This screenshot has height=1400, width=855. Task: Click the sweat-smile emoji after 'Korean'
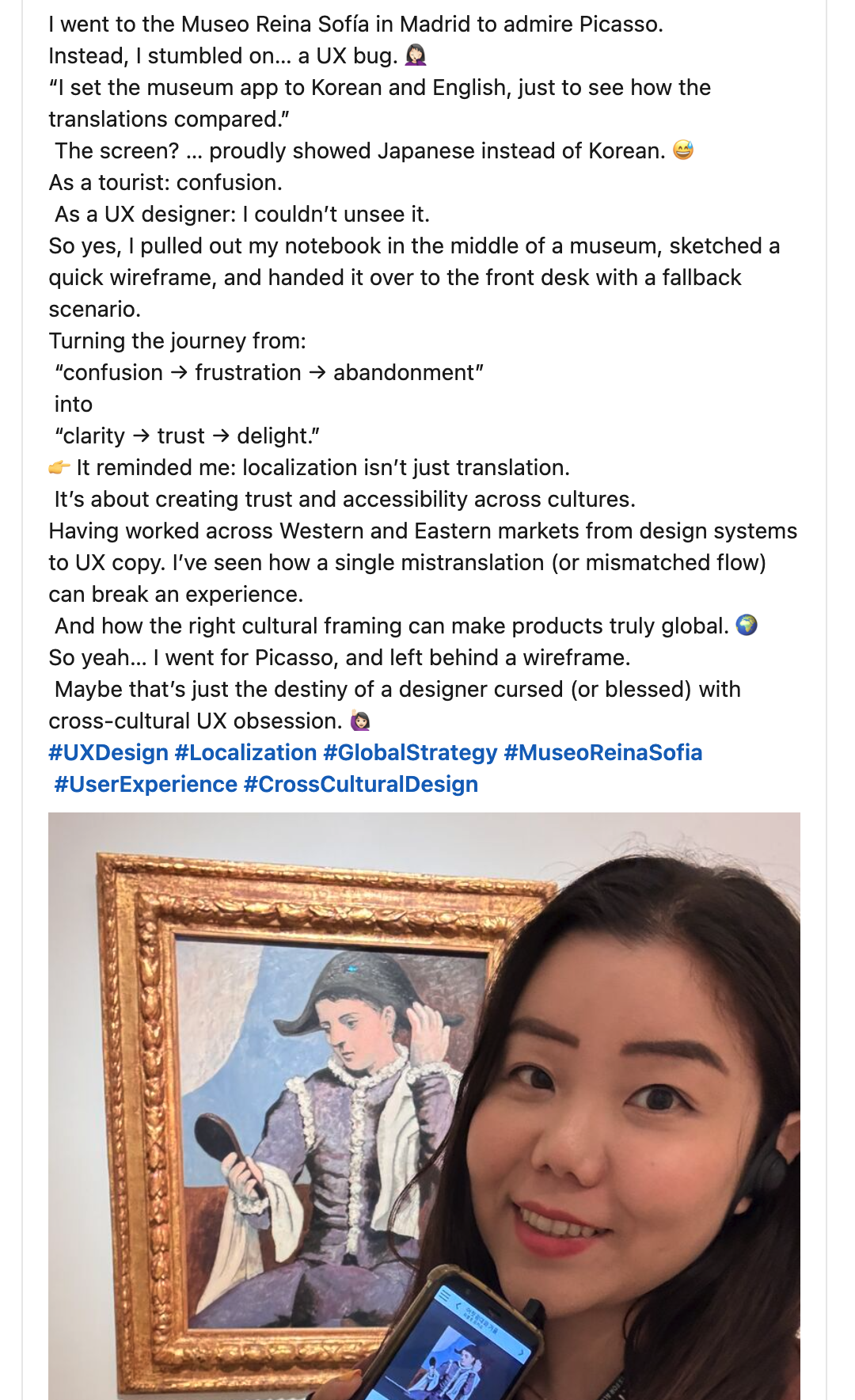tap(683, 150)
